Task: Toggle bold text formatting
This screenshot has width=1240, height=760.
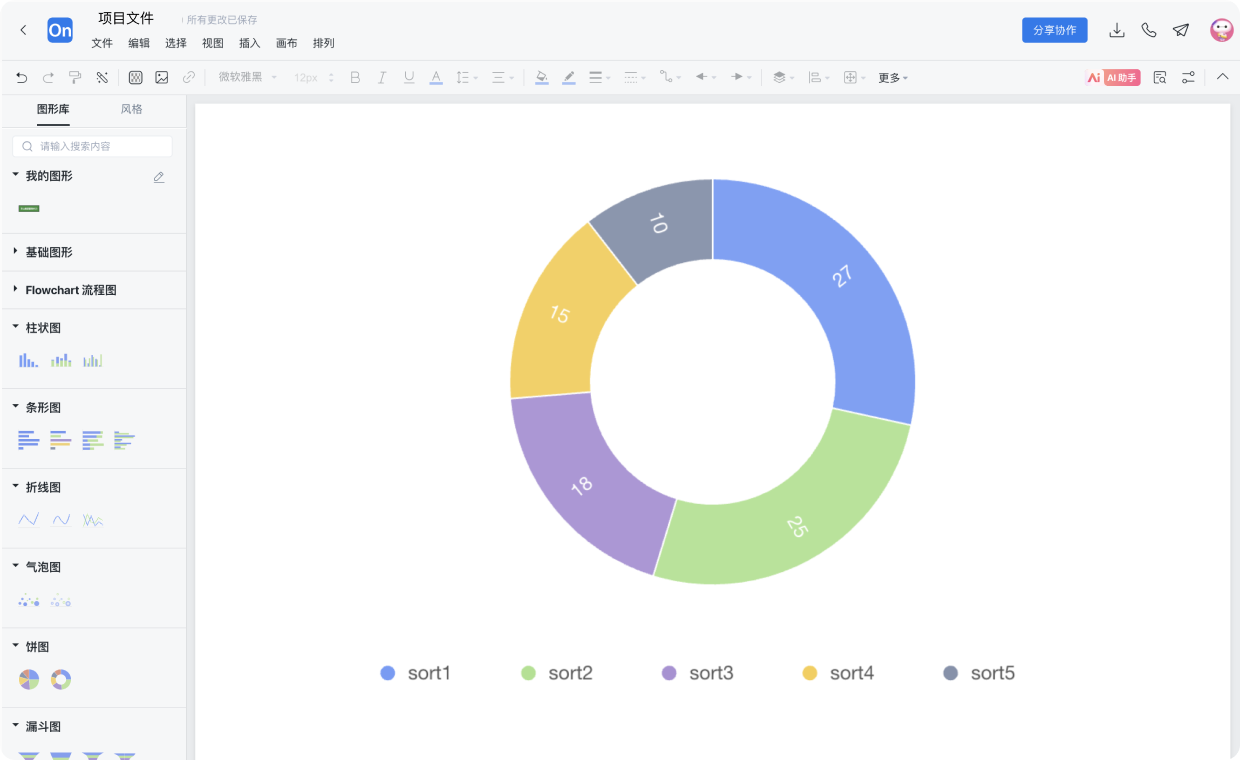Action: coord(355,77)
